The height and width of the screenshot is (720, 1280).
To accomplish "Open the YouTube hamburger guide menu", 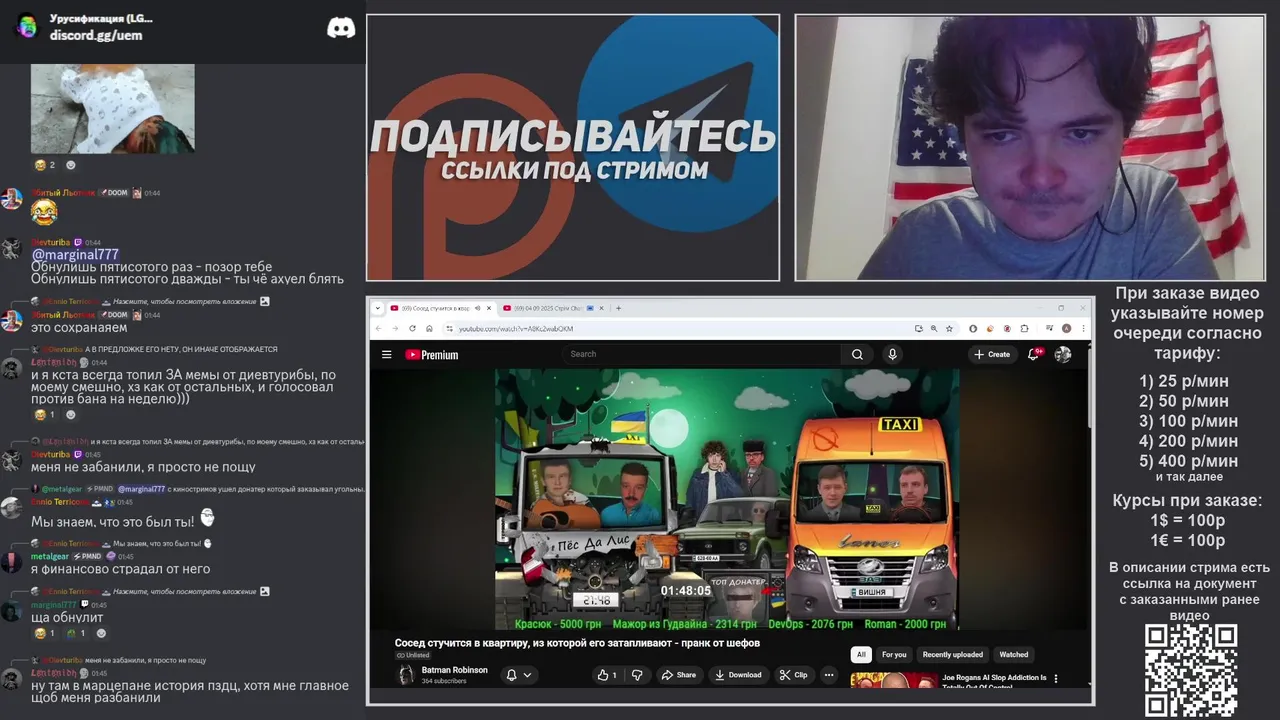I will [386, 354].
